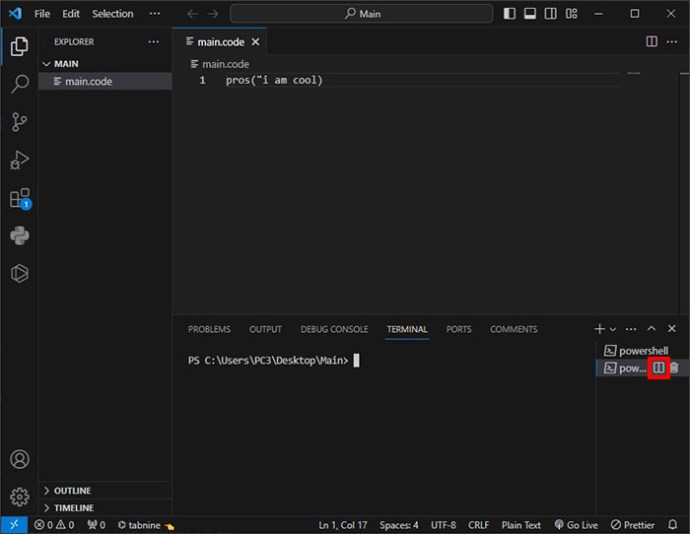
Task: Change language mode via Plain Text
Action: (x=521, y=525)
